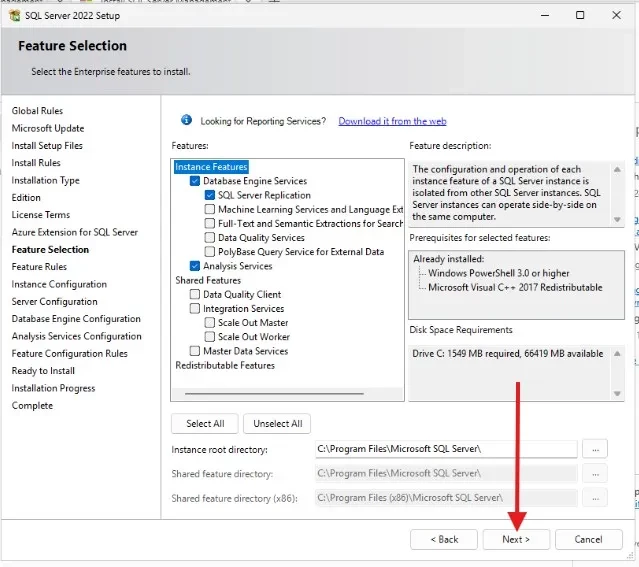The image size is (639, 567).
Task: Click the Unselect All button
Action: [x=278, y=424]
